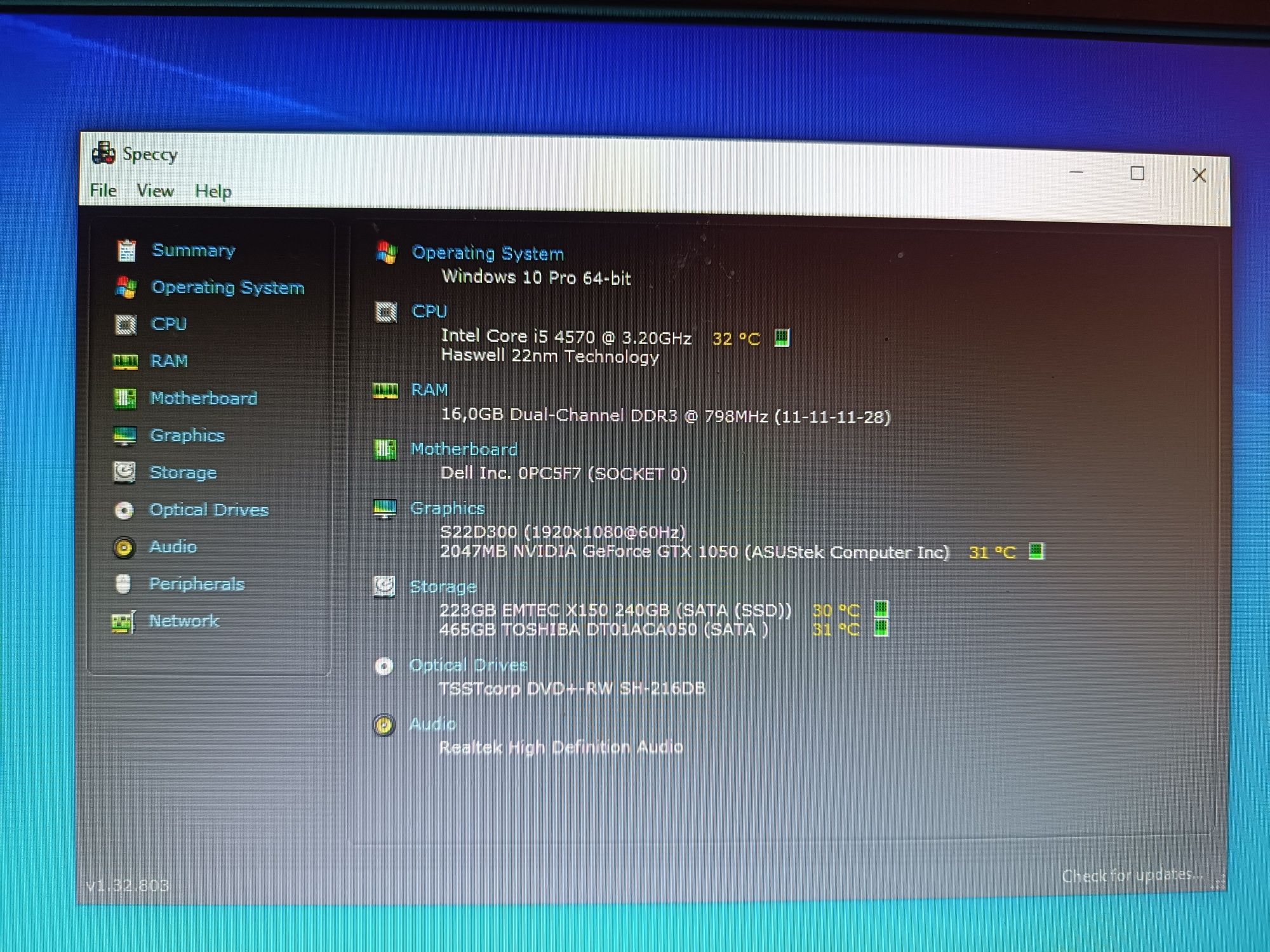This screenshot has width=1270, height=952.
Task: Open the Optical Drives heading link in summary
Action: pyautogui.click(x=469, y=665)
